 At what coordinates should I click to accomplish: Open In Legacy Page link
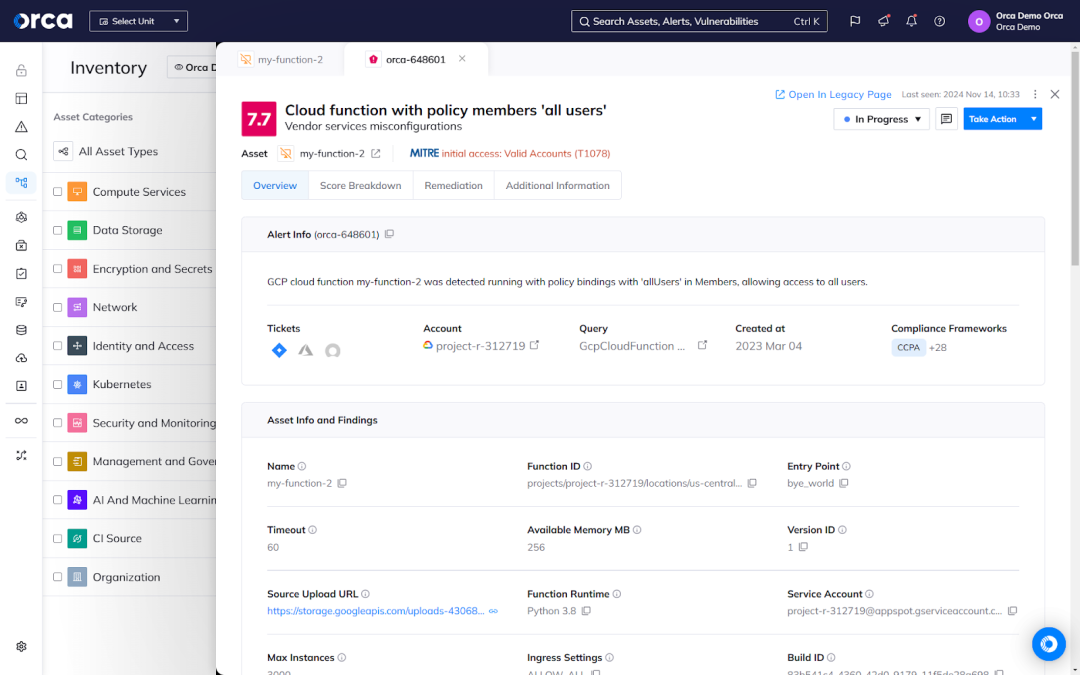[x=833, y=94]
